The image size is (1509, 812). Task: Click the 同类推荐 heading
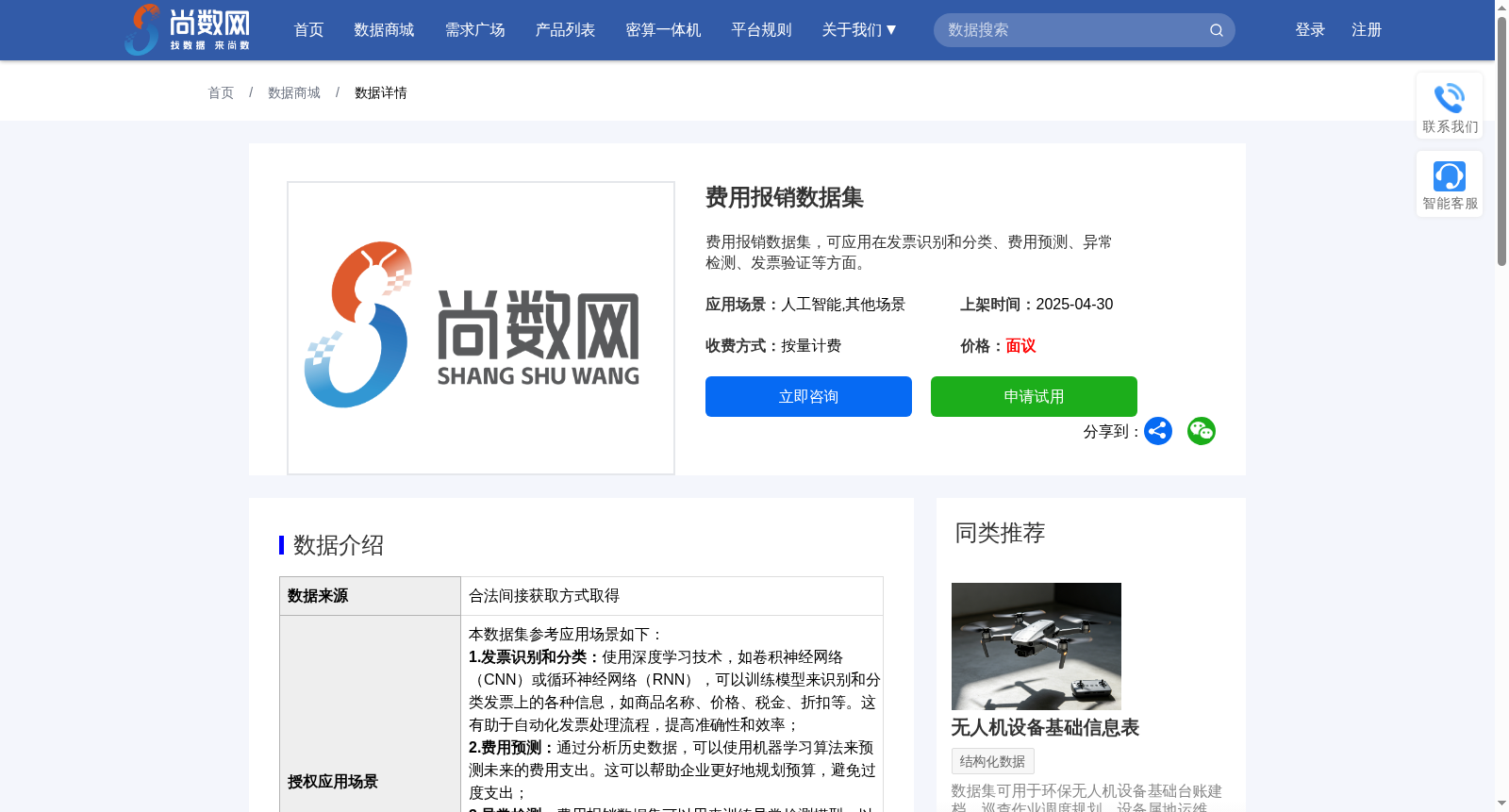tap(1000, 533)
